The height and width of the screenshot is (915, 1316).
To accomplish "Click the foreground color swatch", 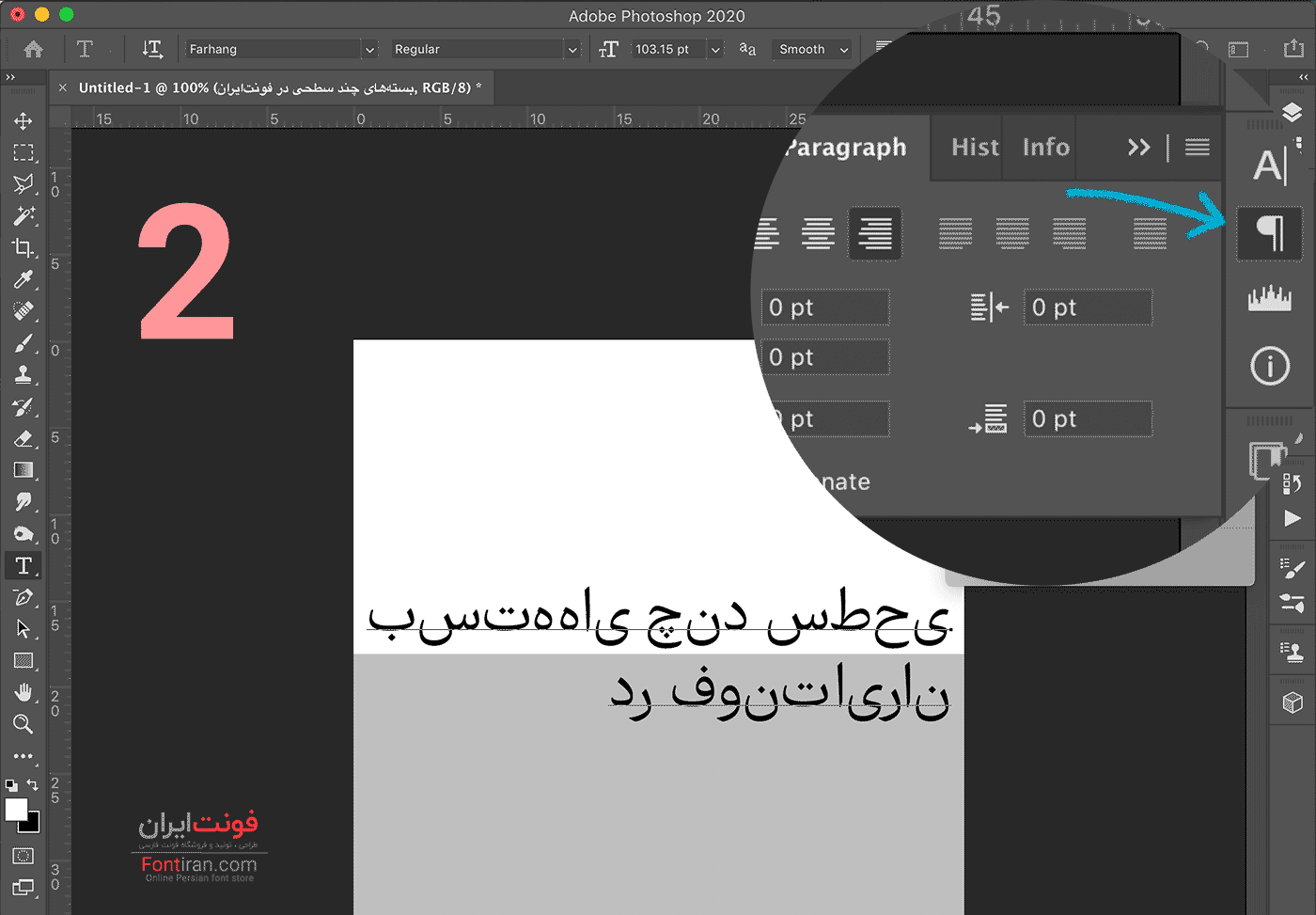I will coord(16,810).
